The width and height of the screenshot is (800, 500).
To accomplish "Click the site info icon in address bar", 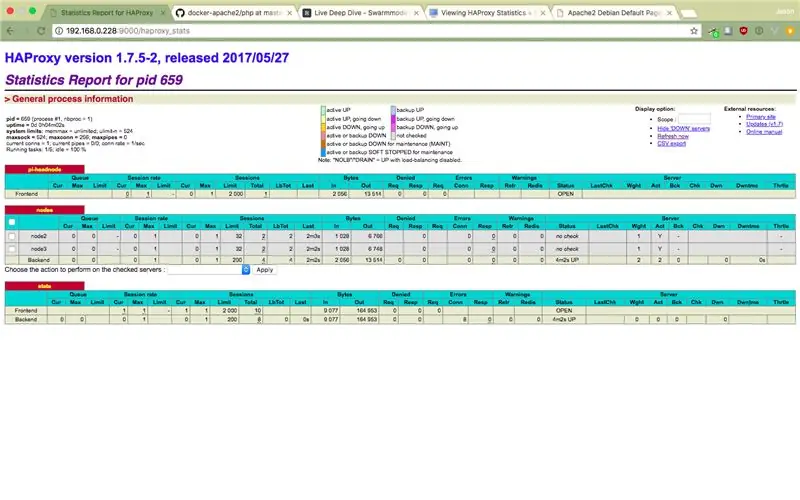I will coord(59,31).
